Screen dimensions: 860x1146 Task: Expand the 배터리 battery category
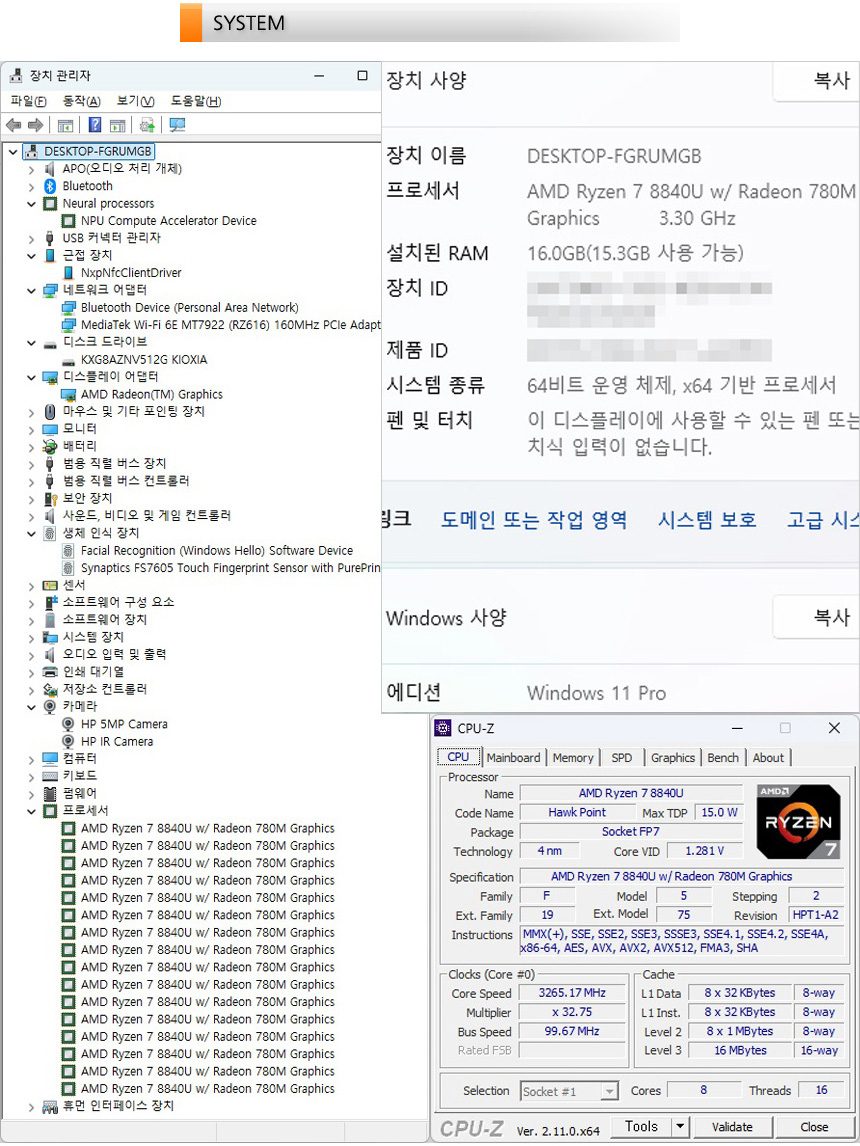(31, 446)
